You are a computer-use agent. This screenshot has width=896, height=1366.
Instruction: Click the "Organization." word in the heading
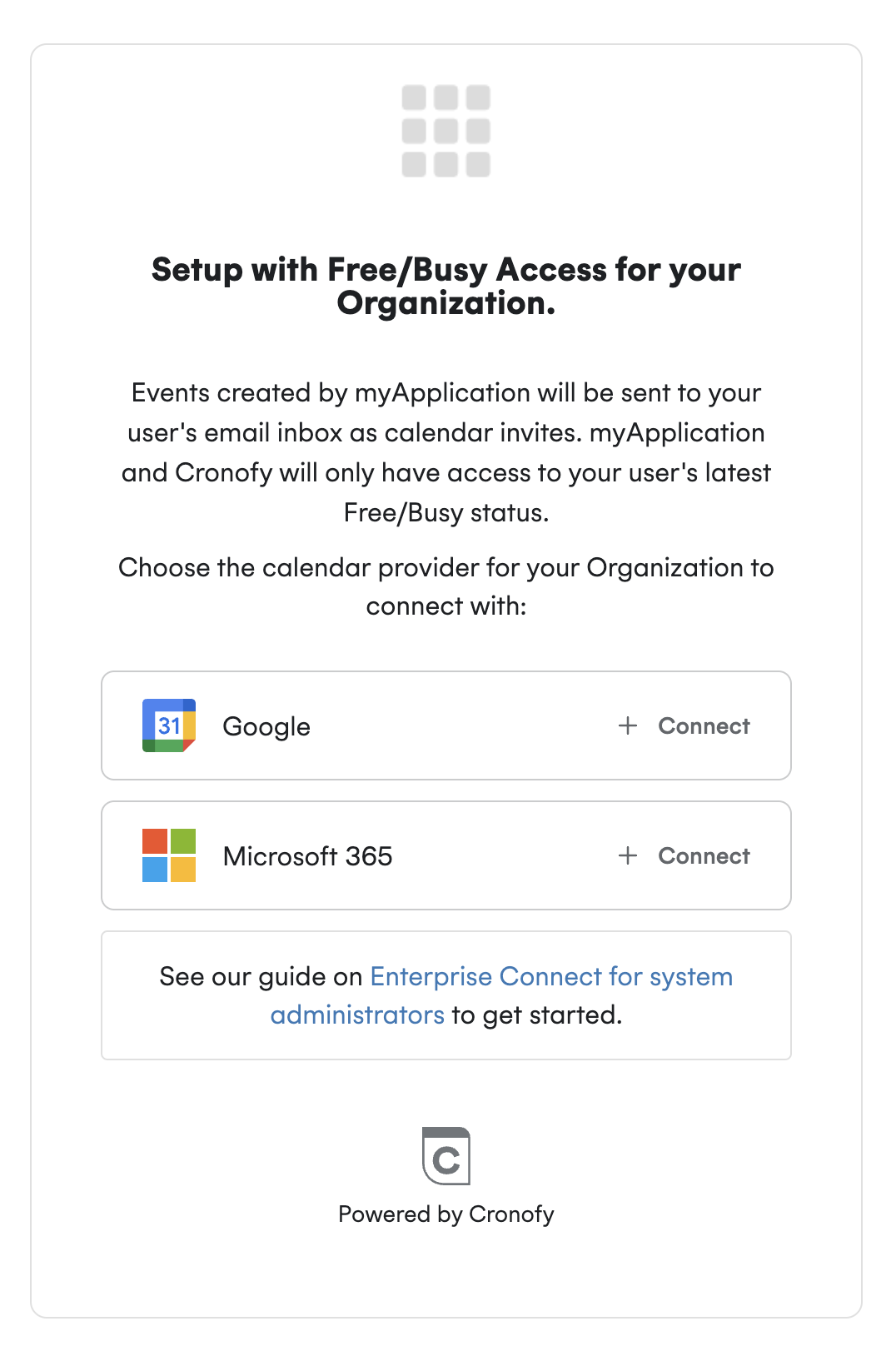click(x=446, y=303)
